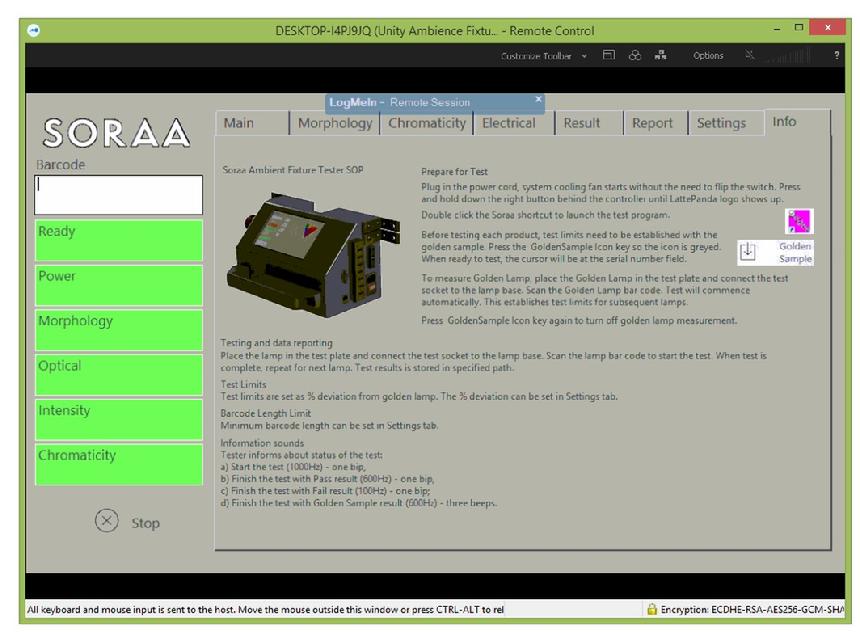
Task: Click the question mark help icon
Action: 836,55
